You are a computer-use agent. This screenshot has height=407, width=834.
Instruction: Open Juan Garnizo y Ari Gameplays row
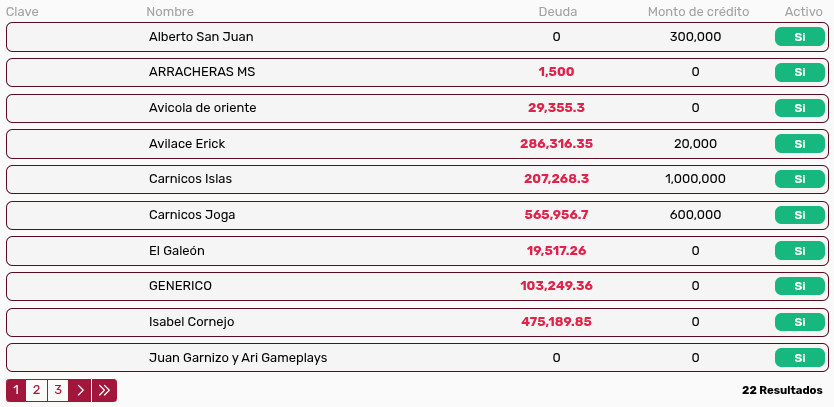[238, 358]
